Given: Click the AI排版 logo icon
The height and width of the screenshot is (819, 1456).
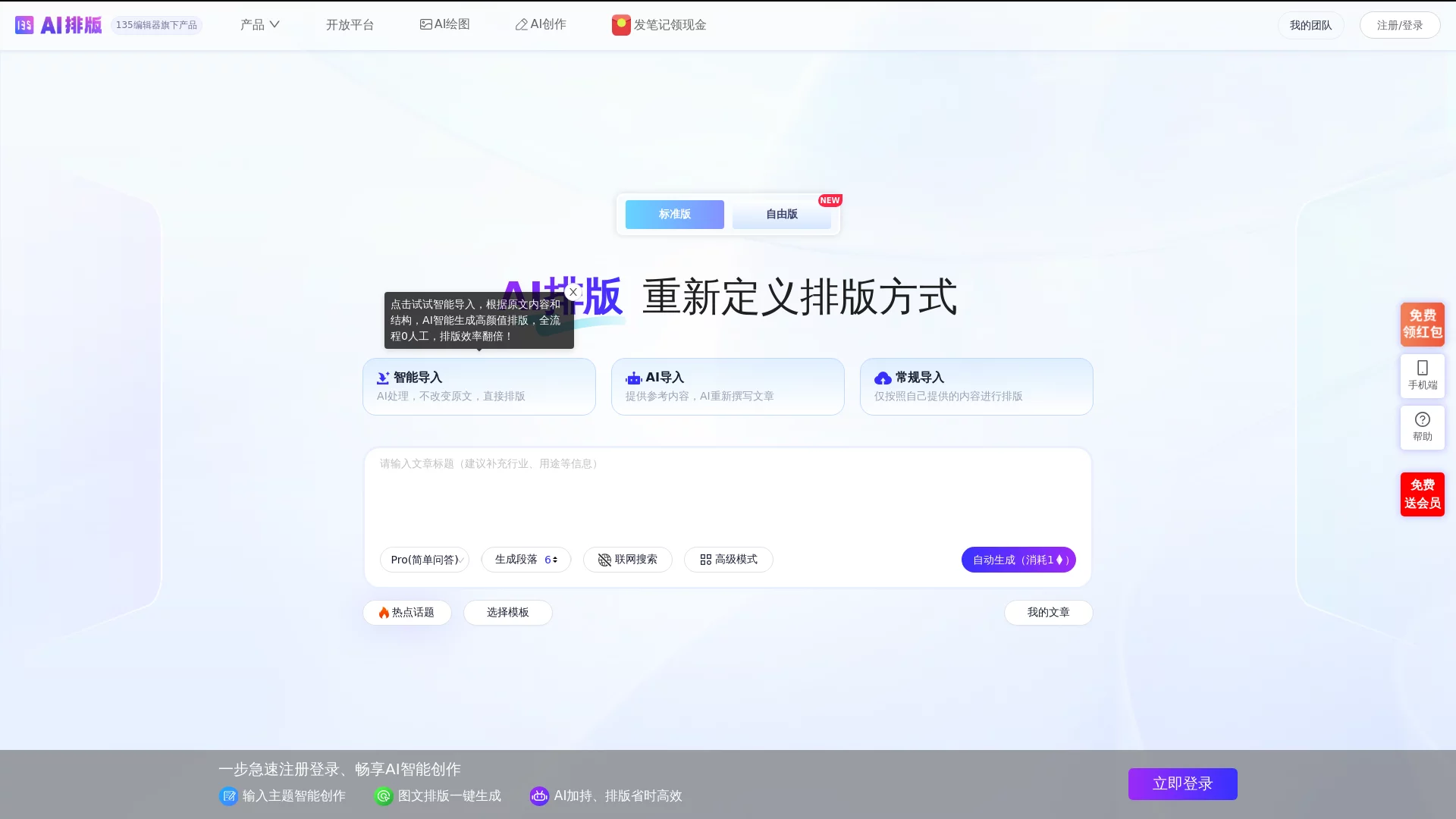Looking at the screenshot, I should 25,24.
